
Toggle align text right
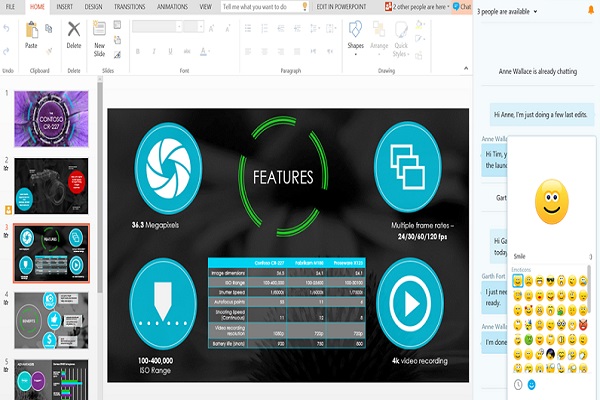[x=280, y=51]
